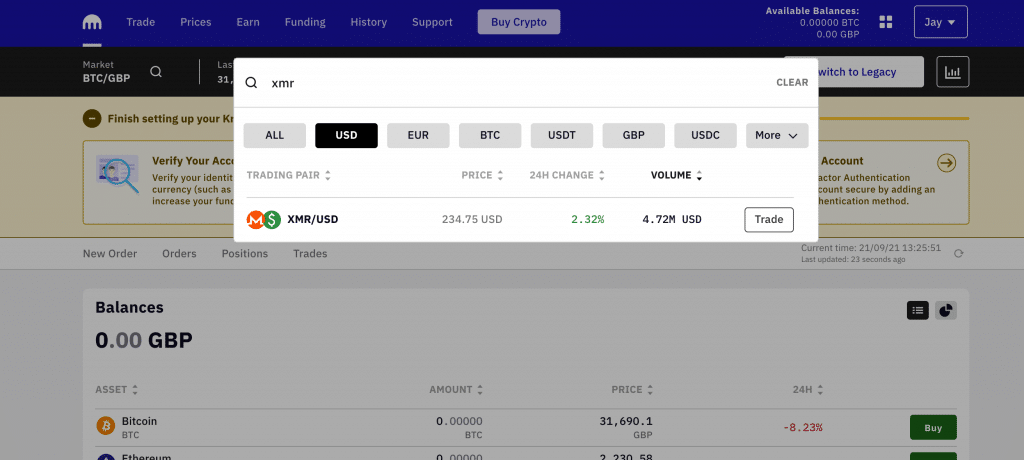Viewport: 1024px width, 460px height.
Task: Open the Kraken logo home
Action: click(x=92, y=22)
